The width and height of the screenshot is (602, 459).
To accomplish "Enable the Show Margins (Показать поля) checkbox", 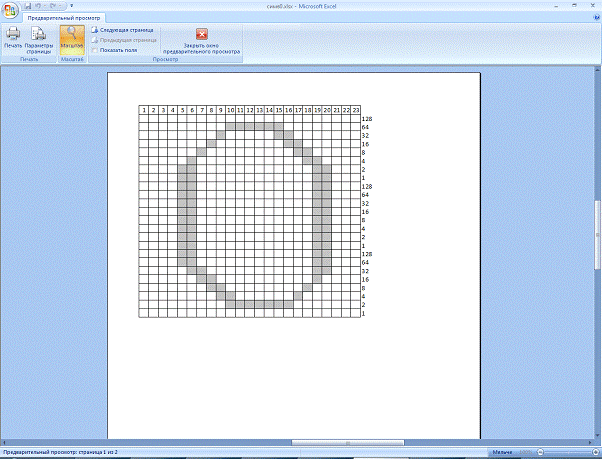I will [95, 49].
